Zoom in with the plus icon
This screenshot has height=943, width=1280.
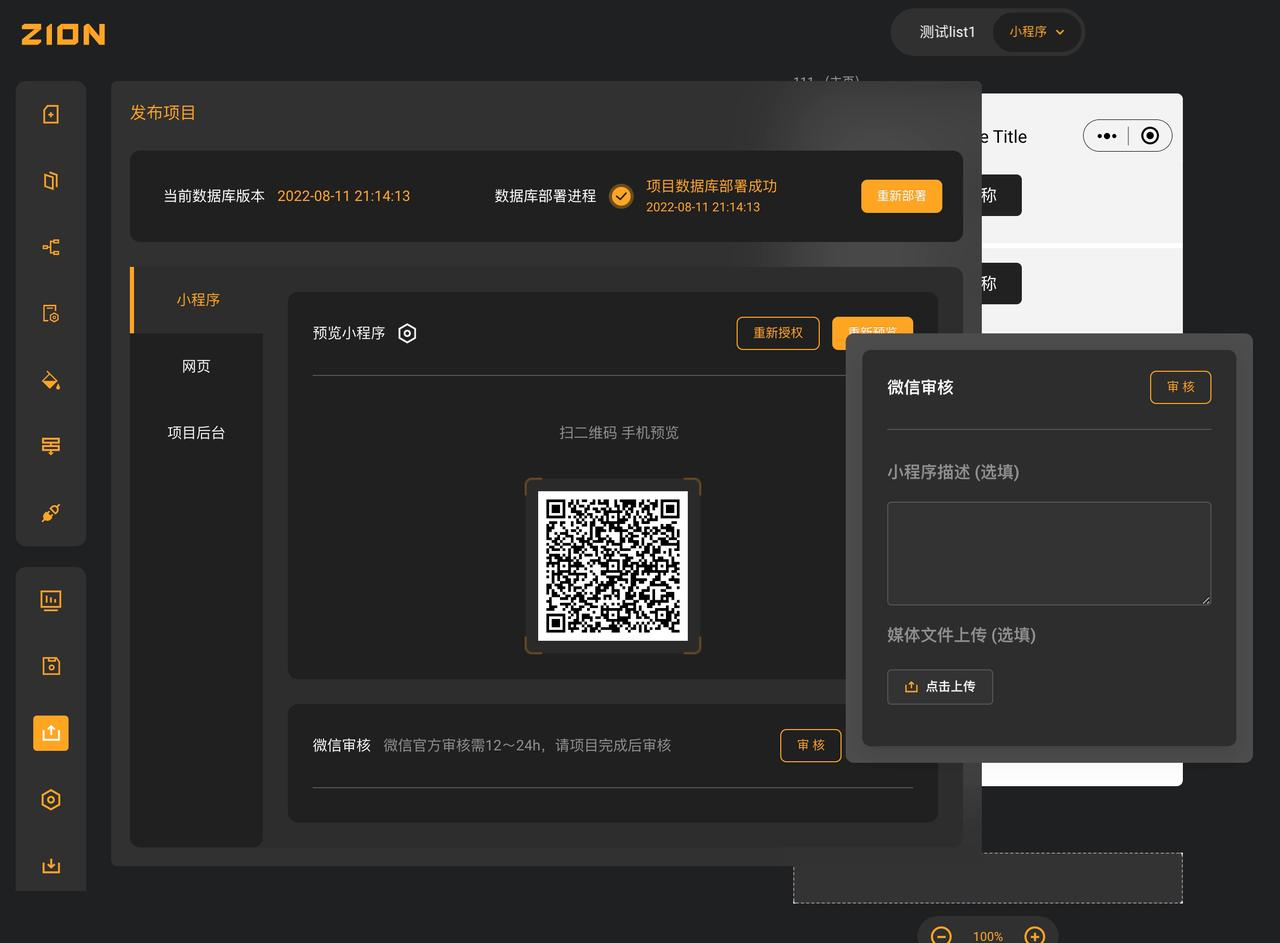(x=1035, y=936)
